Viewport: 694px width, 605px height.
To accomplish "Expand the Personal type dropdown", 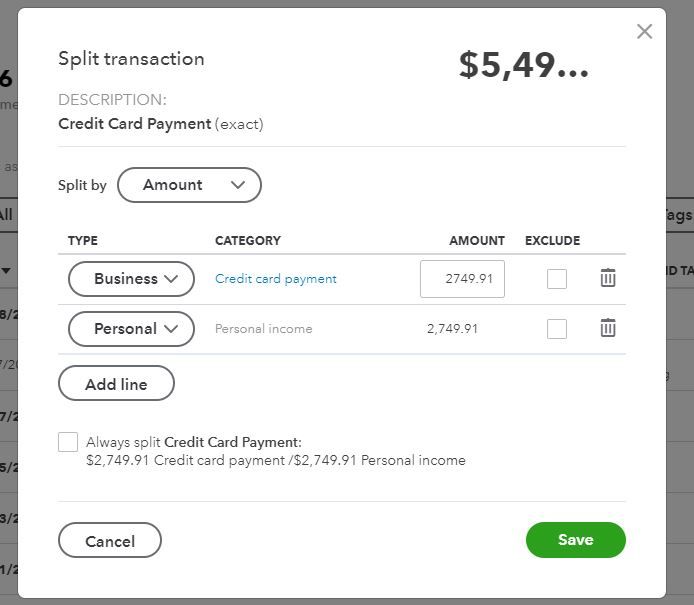I will (131, 329).
